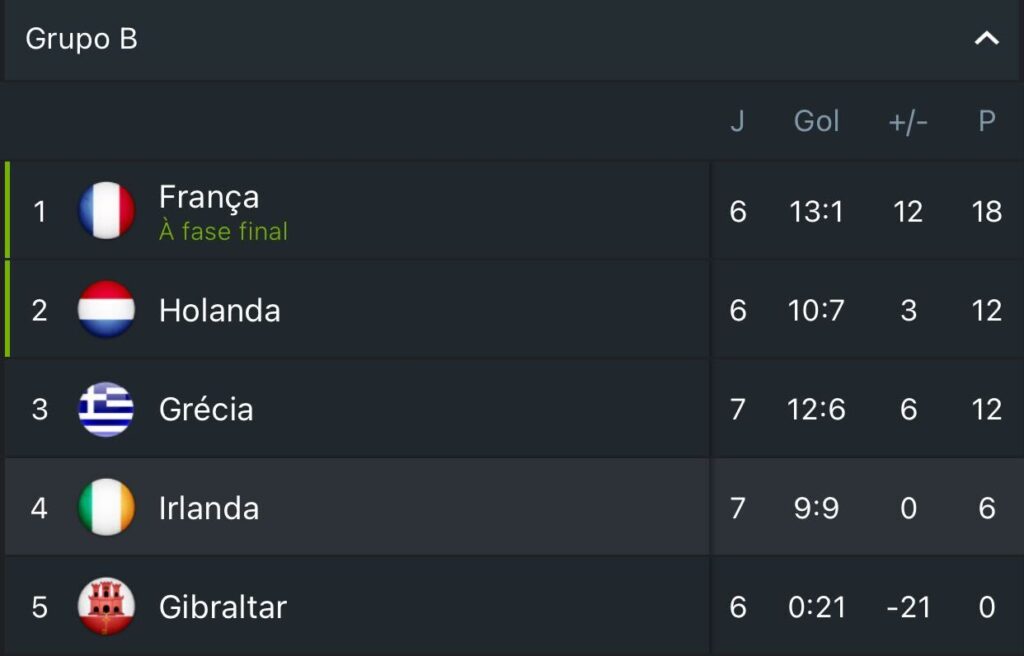Viewport: 1024px width, 656px height.
Task: Select the Gibraltar team name
Action: (222, 607)
